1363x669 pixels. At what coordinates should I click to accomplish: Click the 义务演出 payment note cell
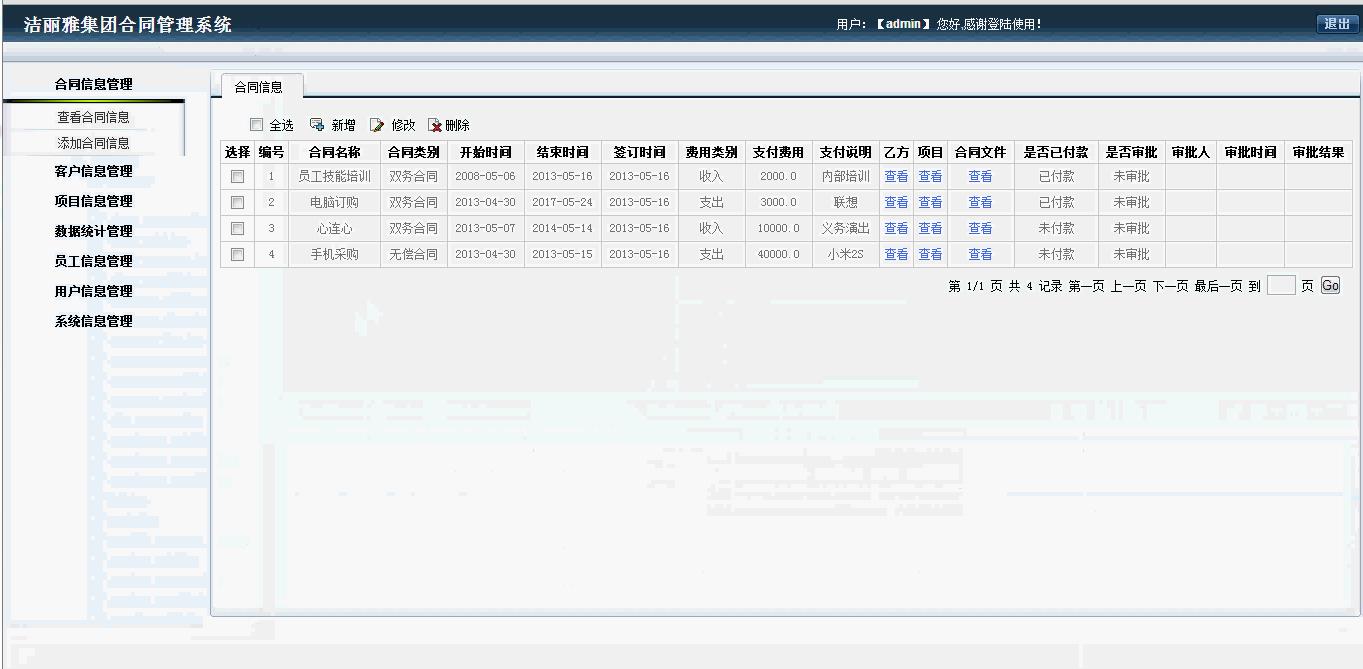pos(845,228)
